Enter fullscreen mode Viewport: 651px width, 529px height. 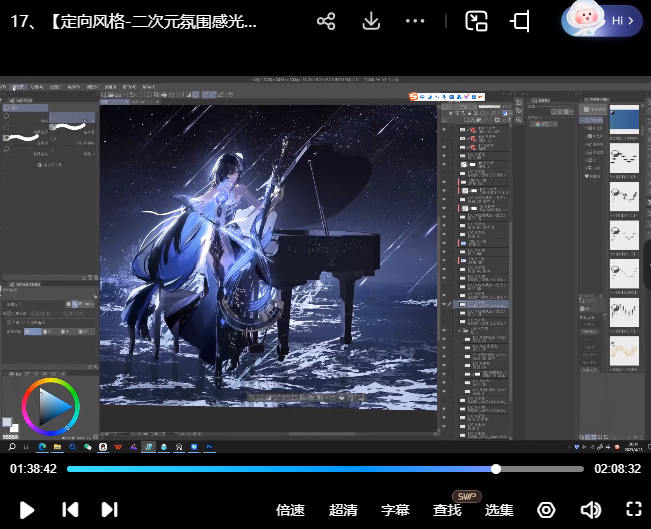click(632, 509)
